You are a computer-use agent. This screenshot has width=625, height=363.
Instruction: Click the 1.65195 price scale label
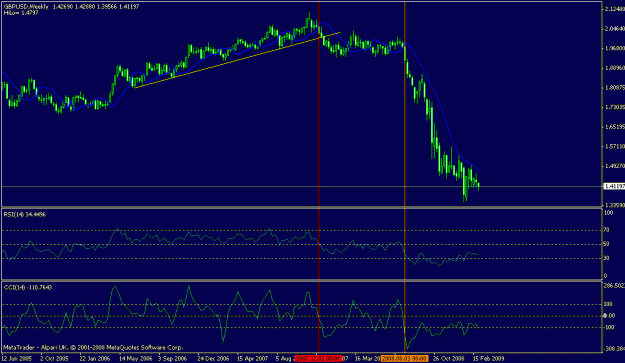(x=615, y=127)
